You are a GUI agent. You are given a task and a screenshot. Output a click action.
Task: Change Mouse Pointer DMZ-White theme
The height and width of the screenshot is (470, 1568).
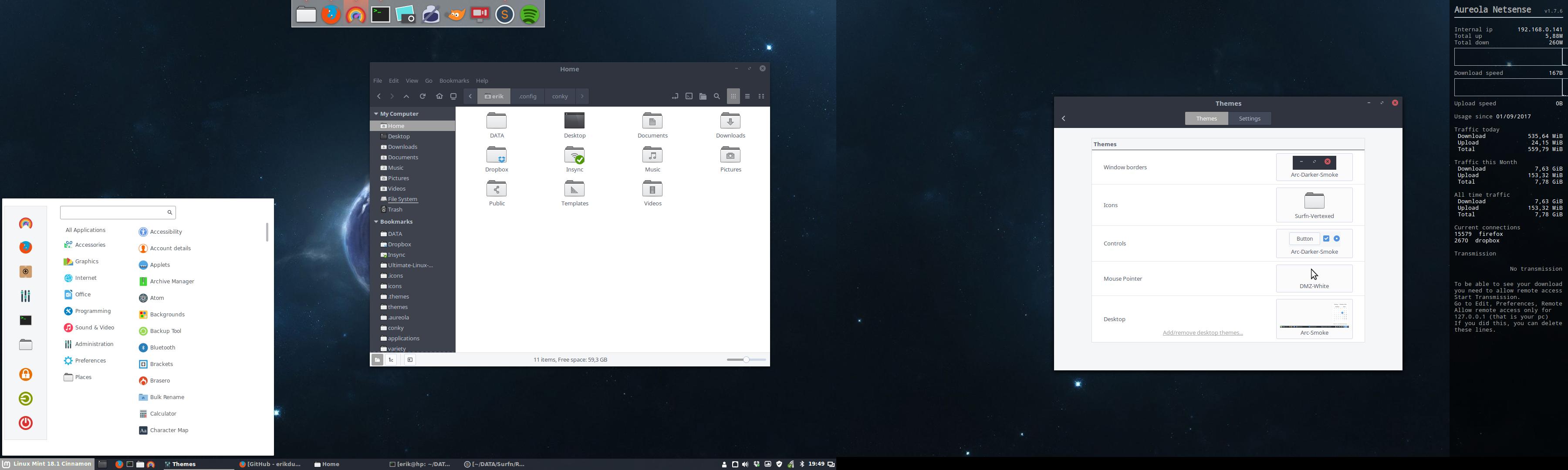tap(1314, 279)
